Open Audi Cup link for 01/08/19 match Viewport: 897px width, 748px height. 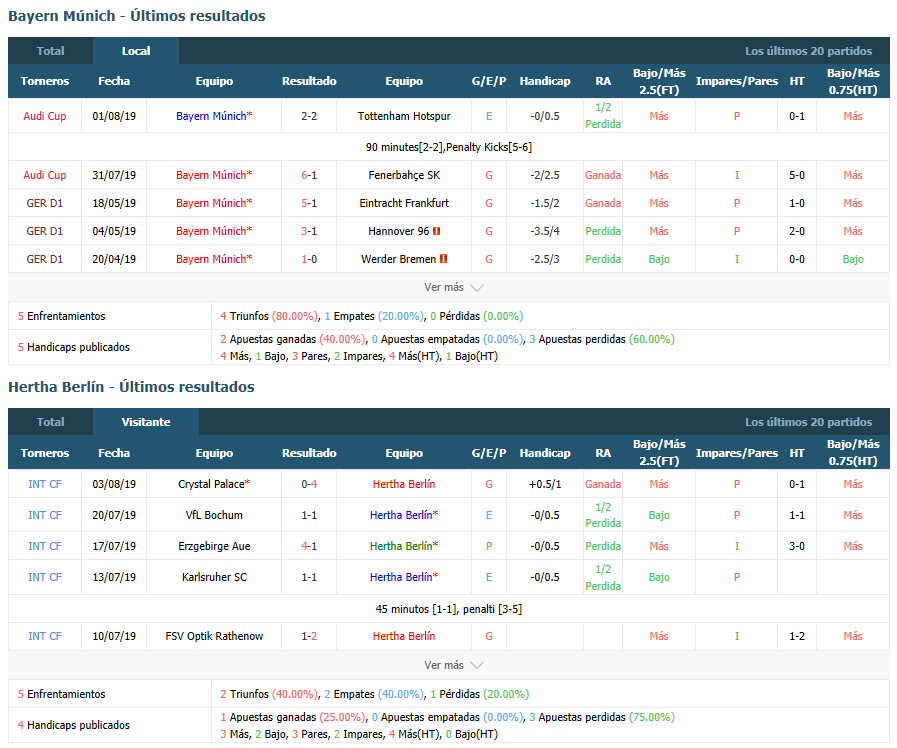(45, 116)
